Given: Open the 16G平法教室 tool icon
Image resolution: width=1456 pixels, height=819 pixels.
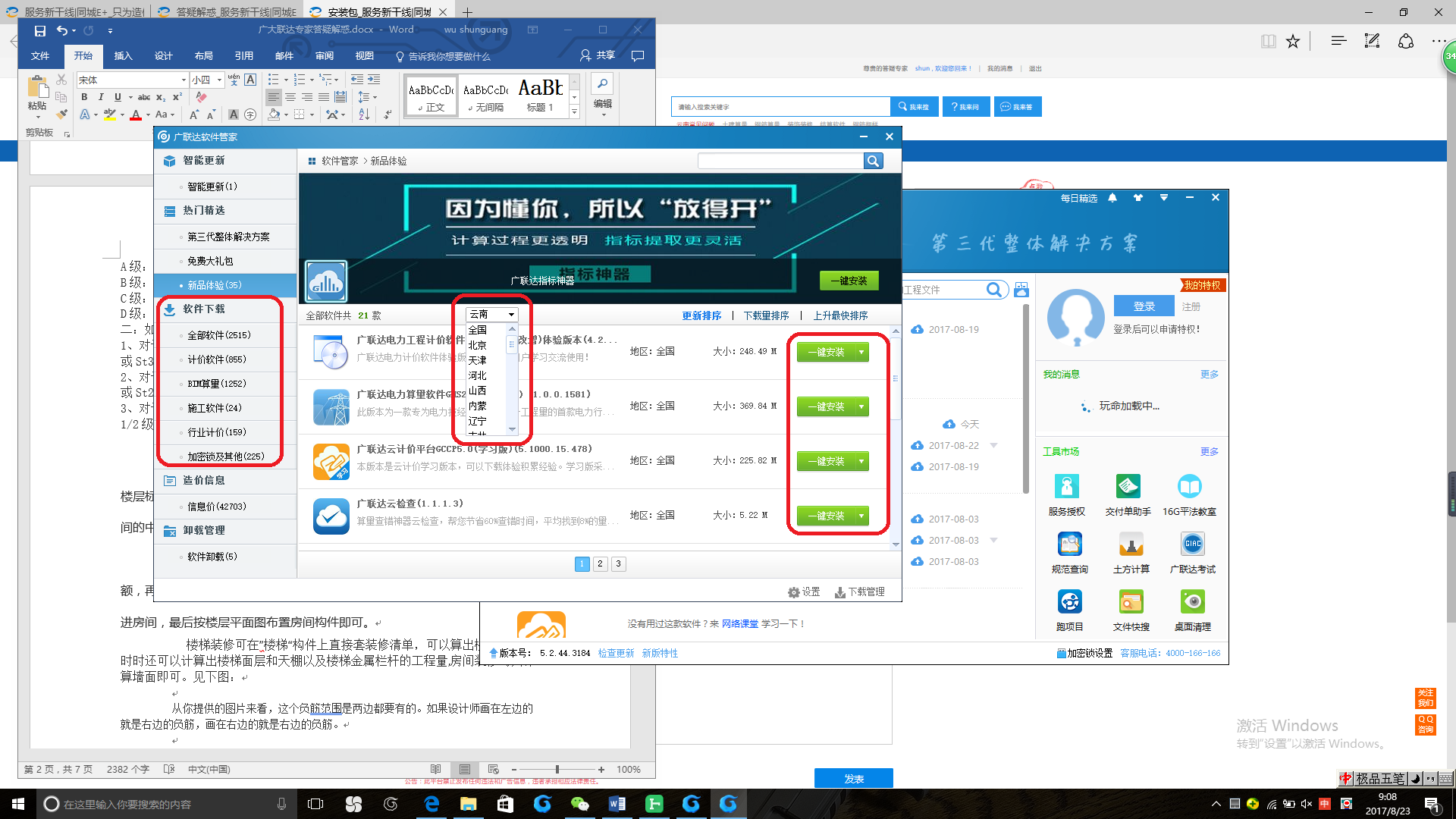Looking at the screenshot, I should (1189, 486).
